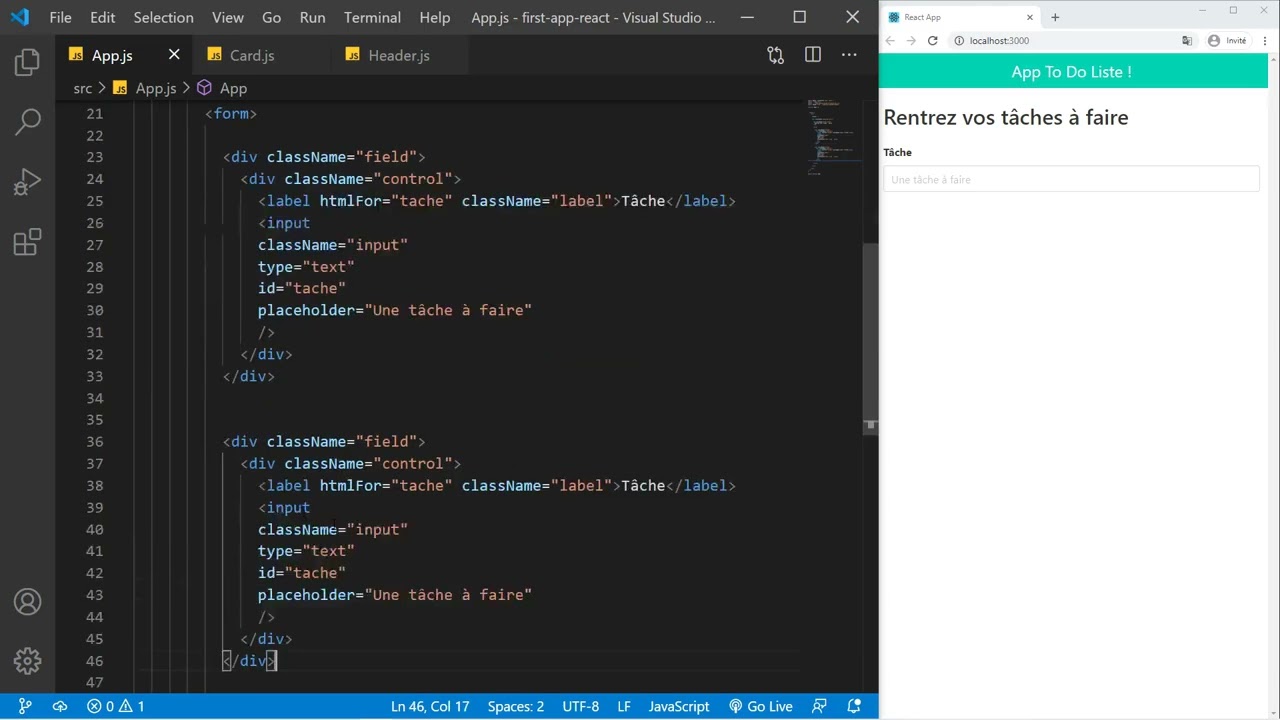Open the Extensions view in the activity bar
Viewport: 1280px width, 720px height.
28,242
